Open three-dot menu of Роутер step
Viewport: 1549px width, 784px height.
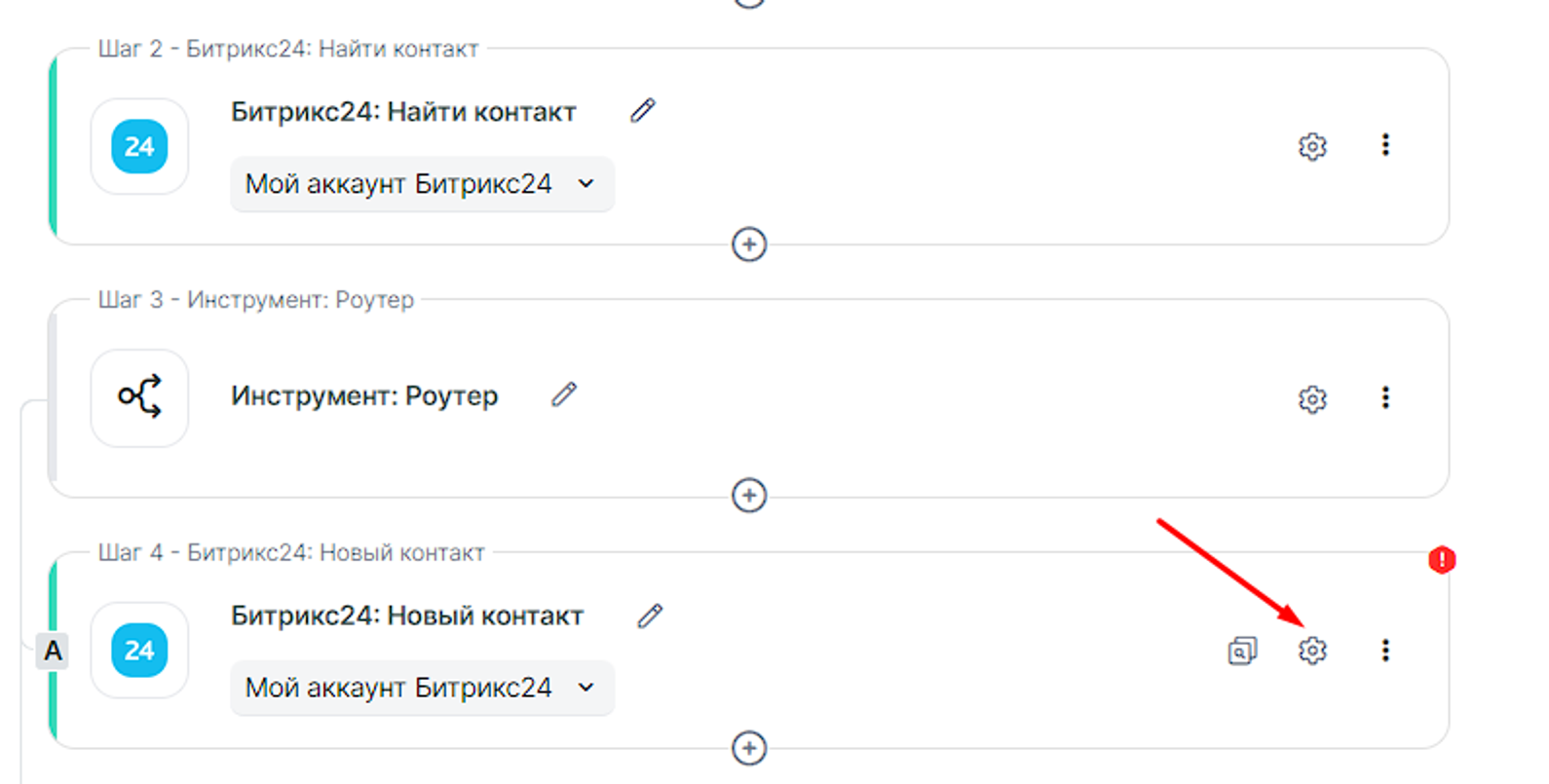1385,397
